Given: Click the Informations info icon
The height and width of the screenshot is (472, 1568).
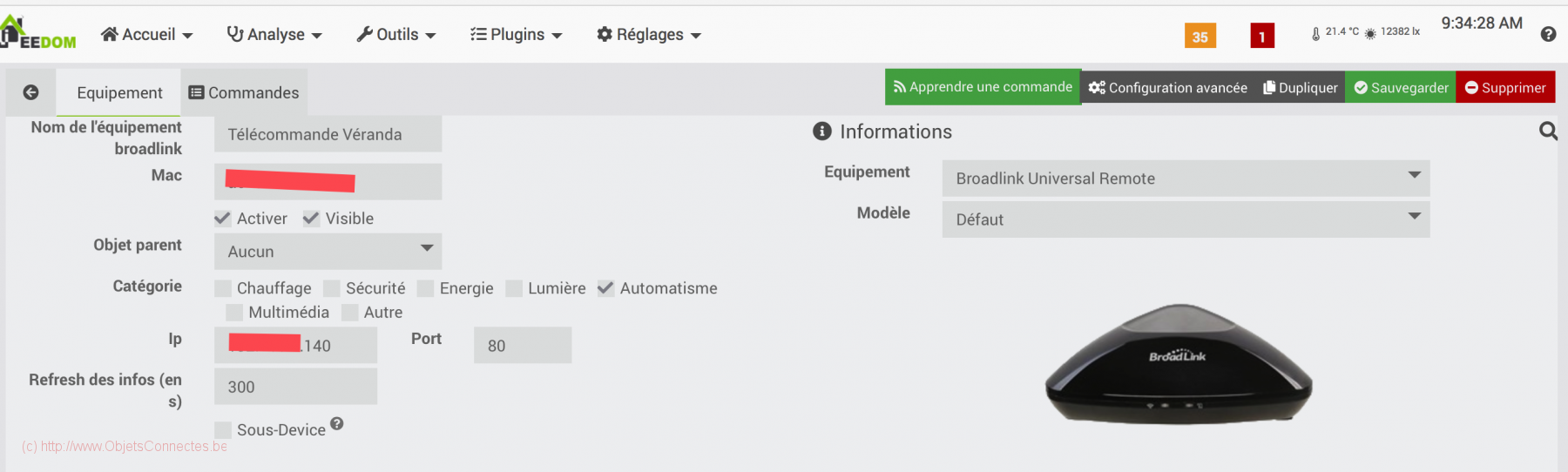Looking at the screenshot, I should 822,131.
